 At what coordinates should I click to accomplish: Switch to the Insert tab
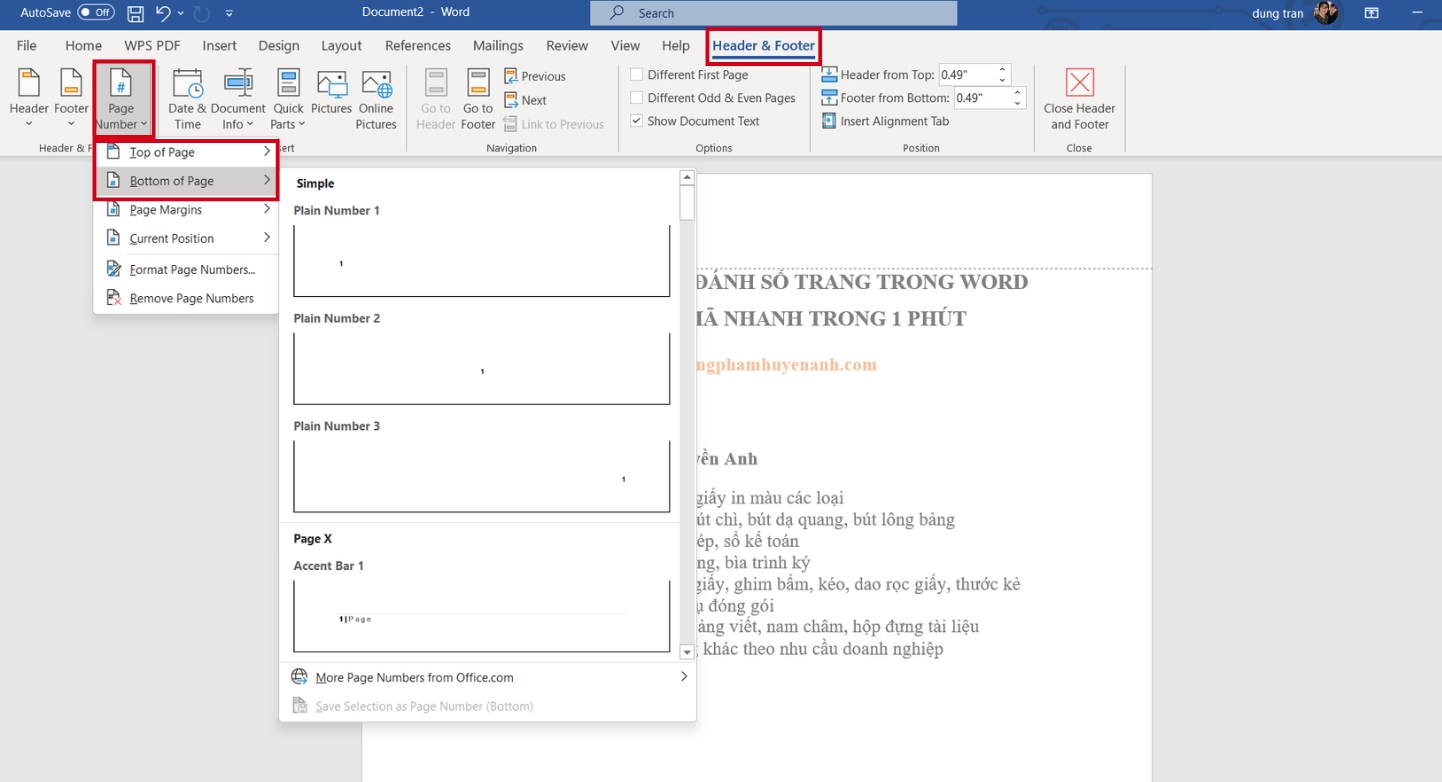220,45
